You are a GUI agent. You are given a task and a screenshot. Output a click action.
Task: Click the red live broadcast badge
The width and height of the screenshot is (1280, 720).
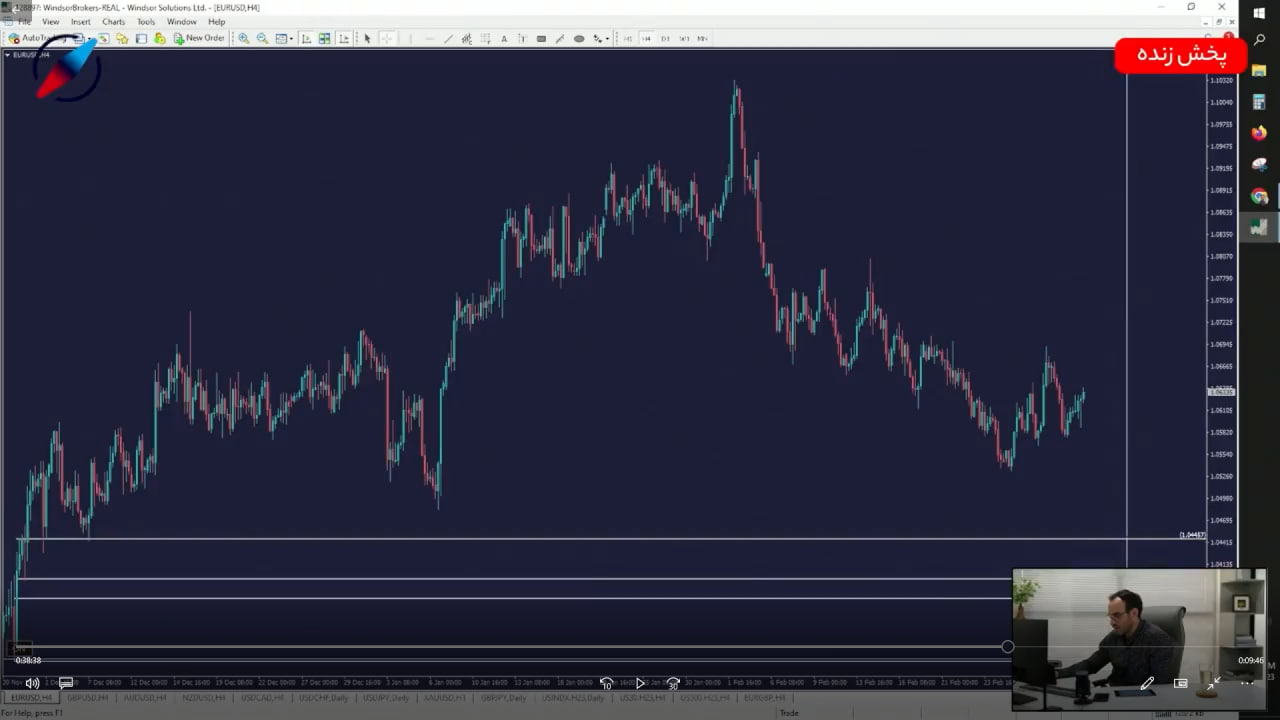1181,55
